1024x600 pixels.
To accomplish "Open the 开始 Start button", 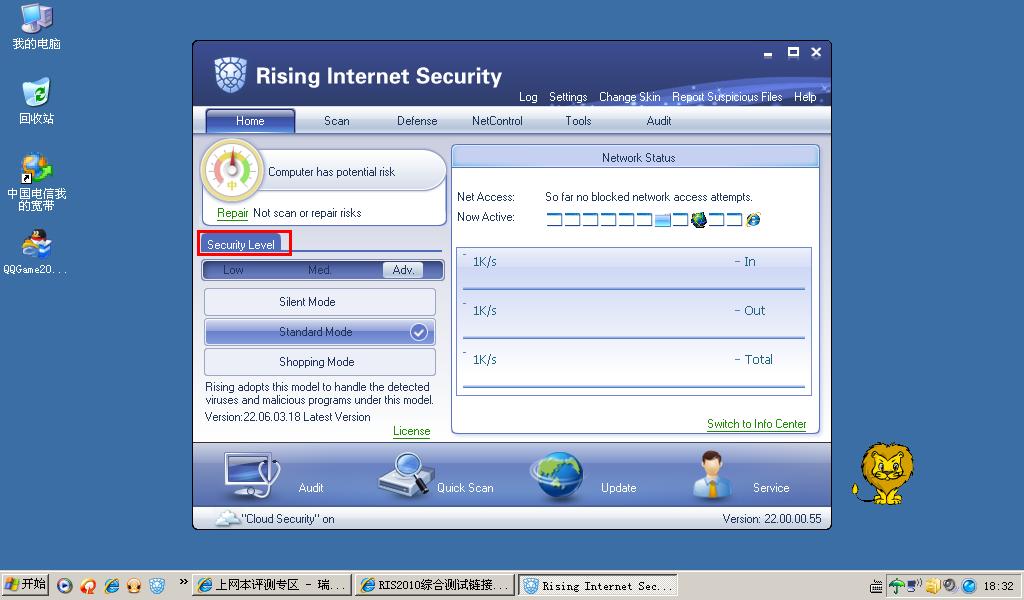I will [x=25, y=584].
